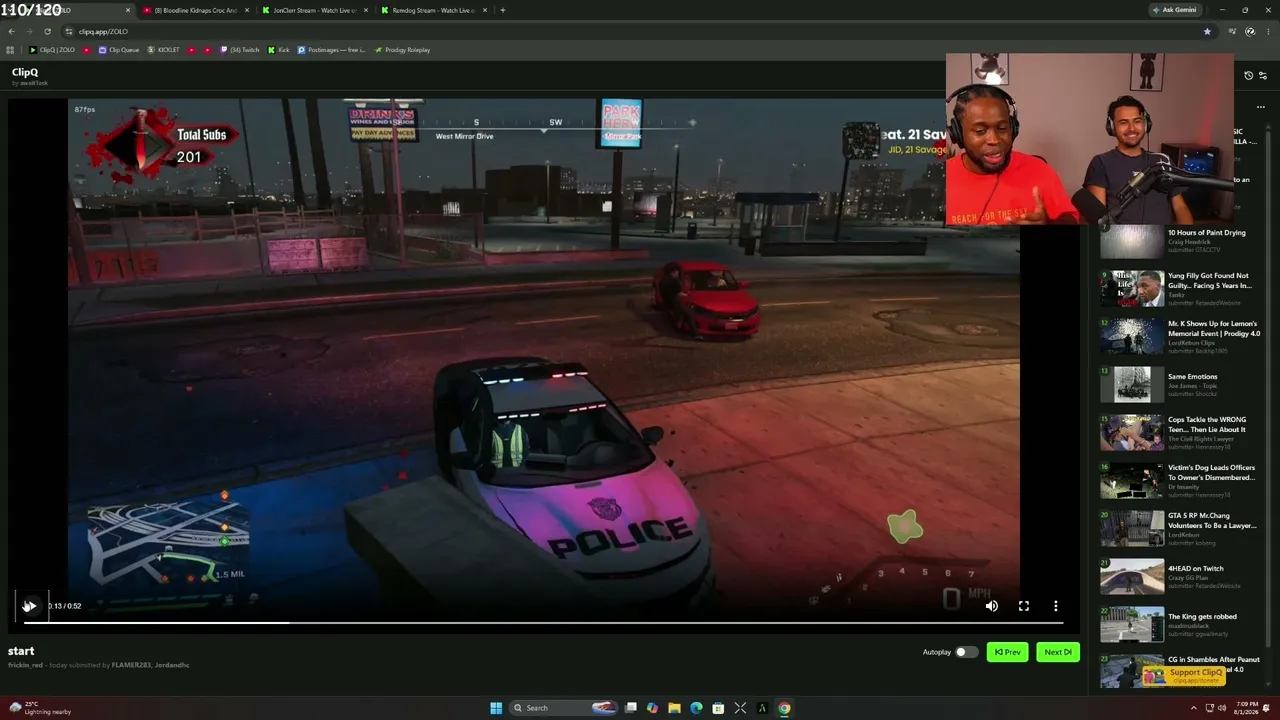Reload the current page
This screenshot has width=1280, height=720.
[49, 31]
